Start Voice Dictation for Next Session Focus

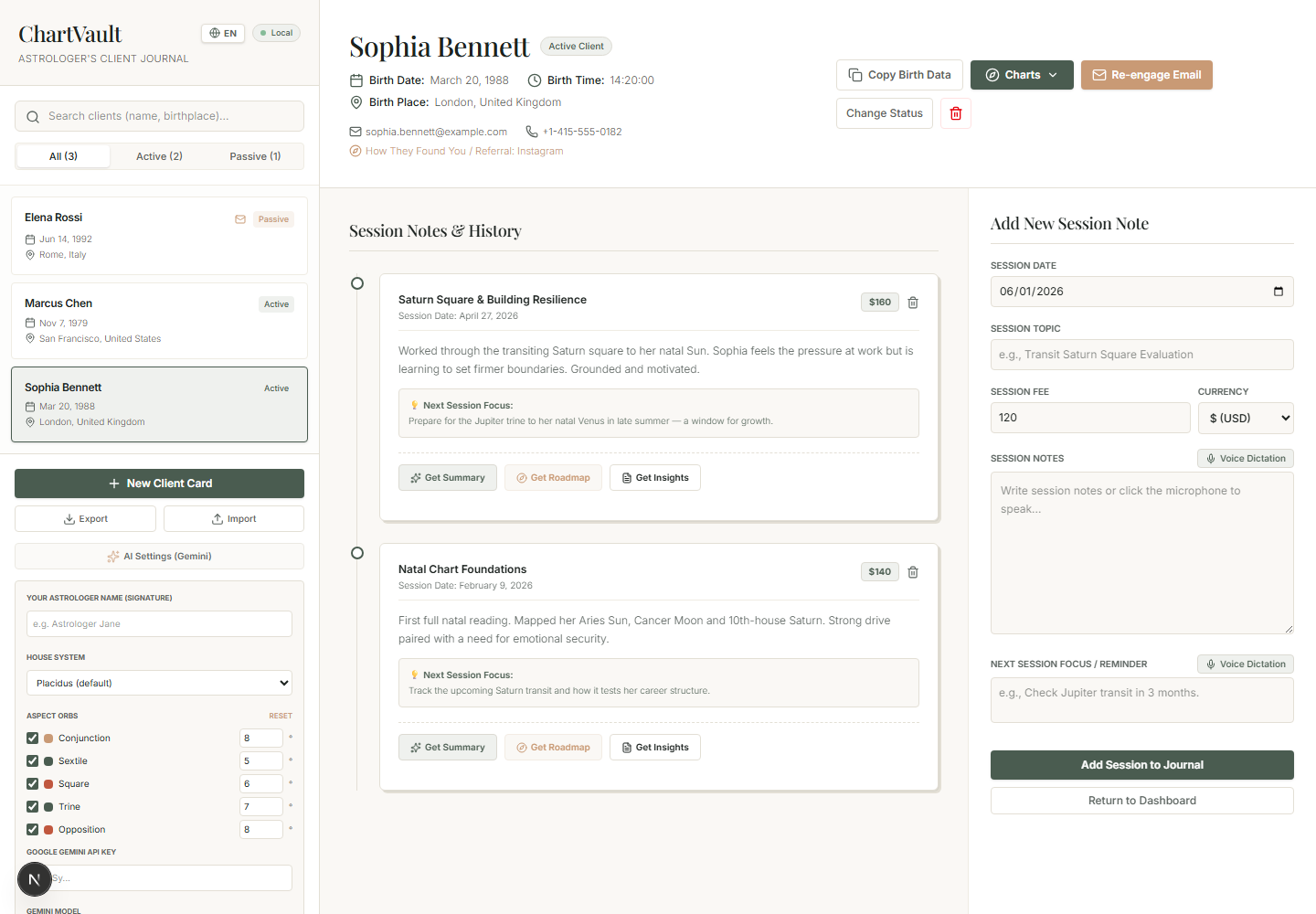click(1246, 664)
